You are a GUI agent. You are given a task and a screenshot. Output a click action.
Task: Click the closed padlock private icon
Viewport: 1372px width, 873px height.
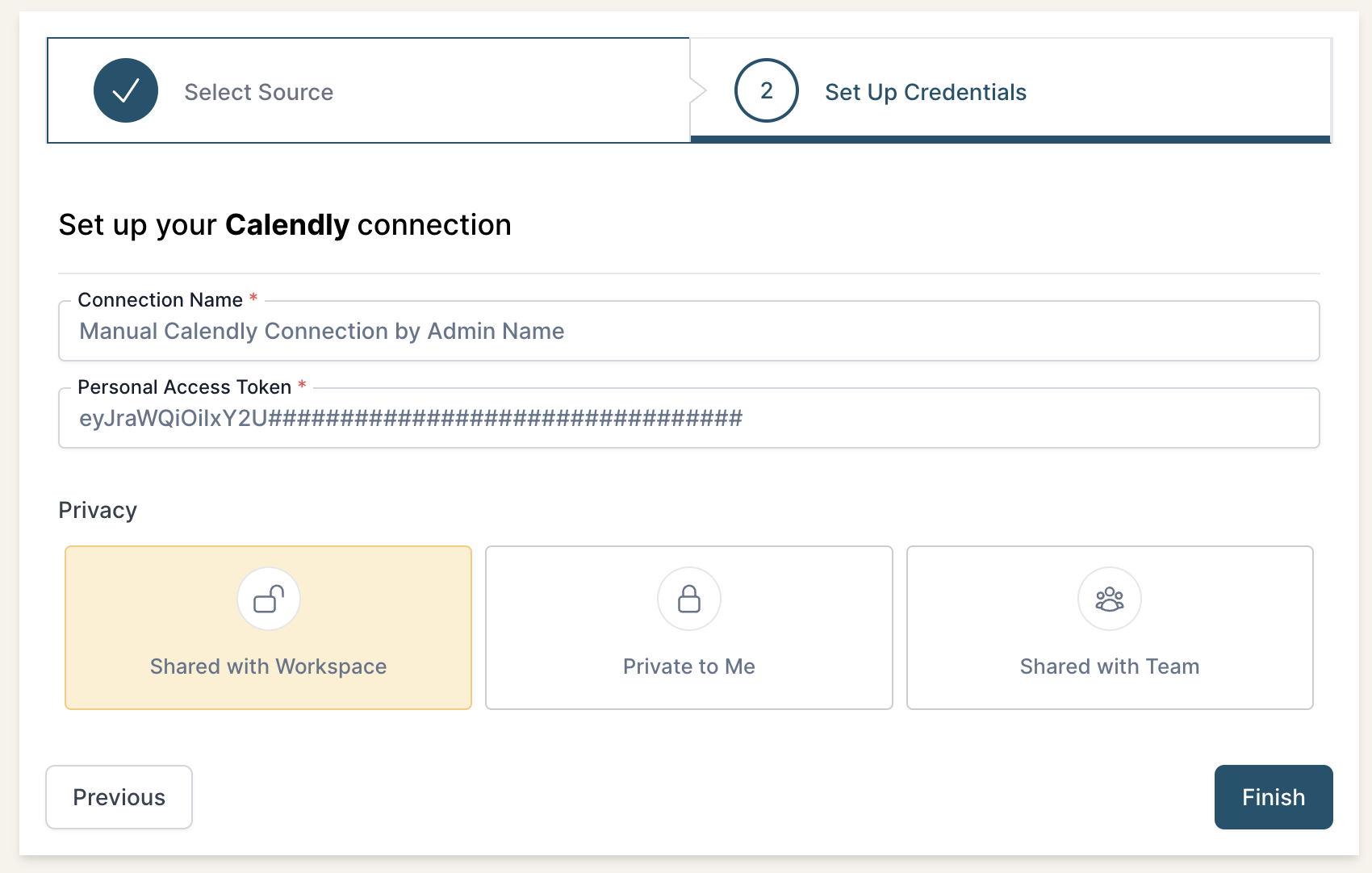coord(688,599)
